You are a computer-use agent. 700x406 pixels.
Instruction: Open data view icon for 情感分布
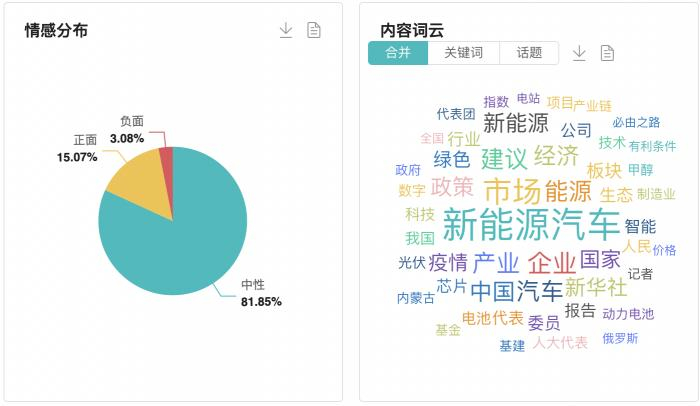[x=314, y=30]
